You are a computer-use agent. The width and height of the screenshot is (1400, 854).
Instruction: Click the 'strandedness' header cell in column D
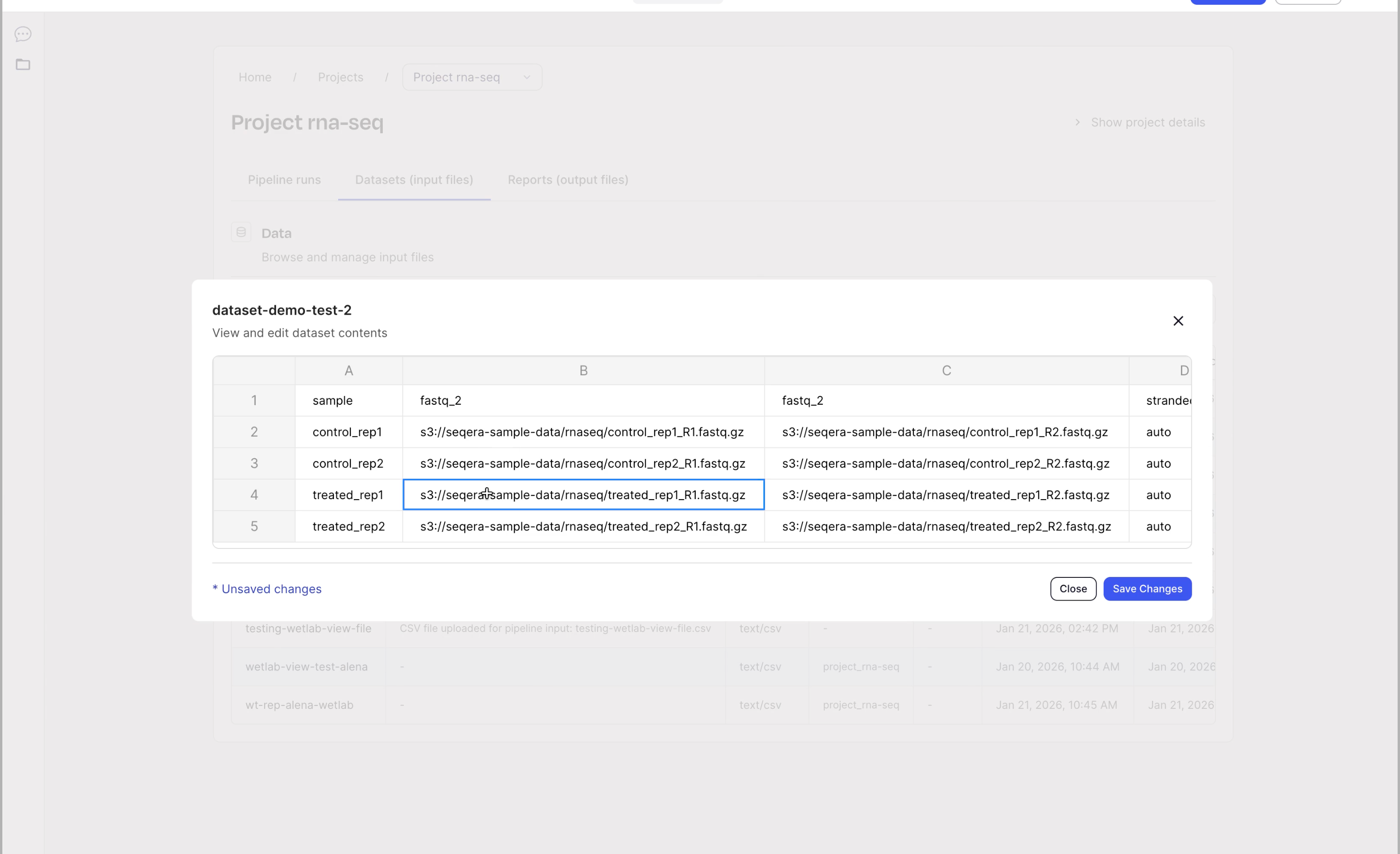pyautogui.click(x=1160, y=400)
